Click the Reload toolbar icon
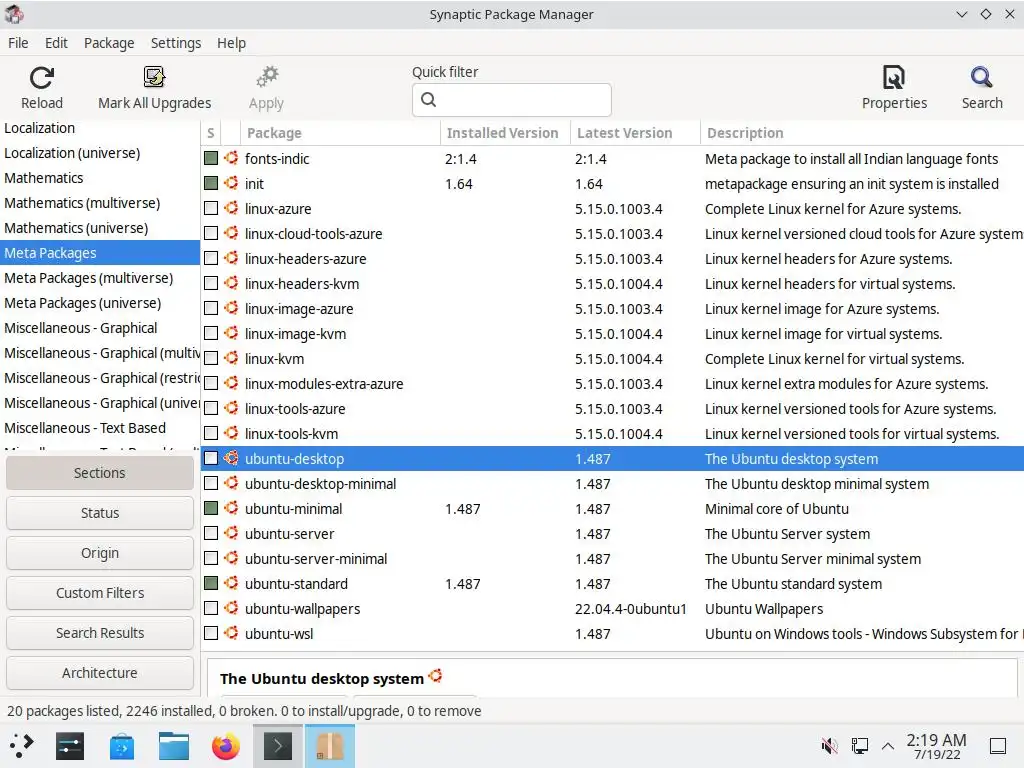 point(42,78)
